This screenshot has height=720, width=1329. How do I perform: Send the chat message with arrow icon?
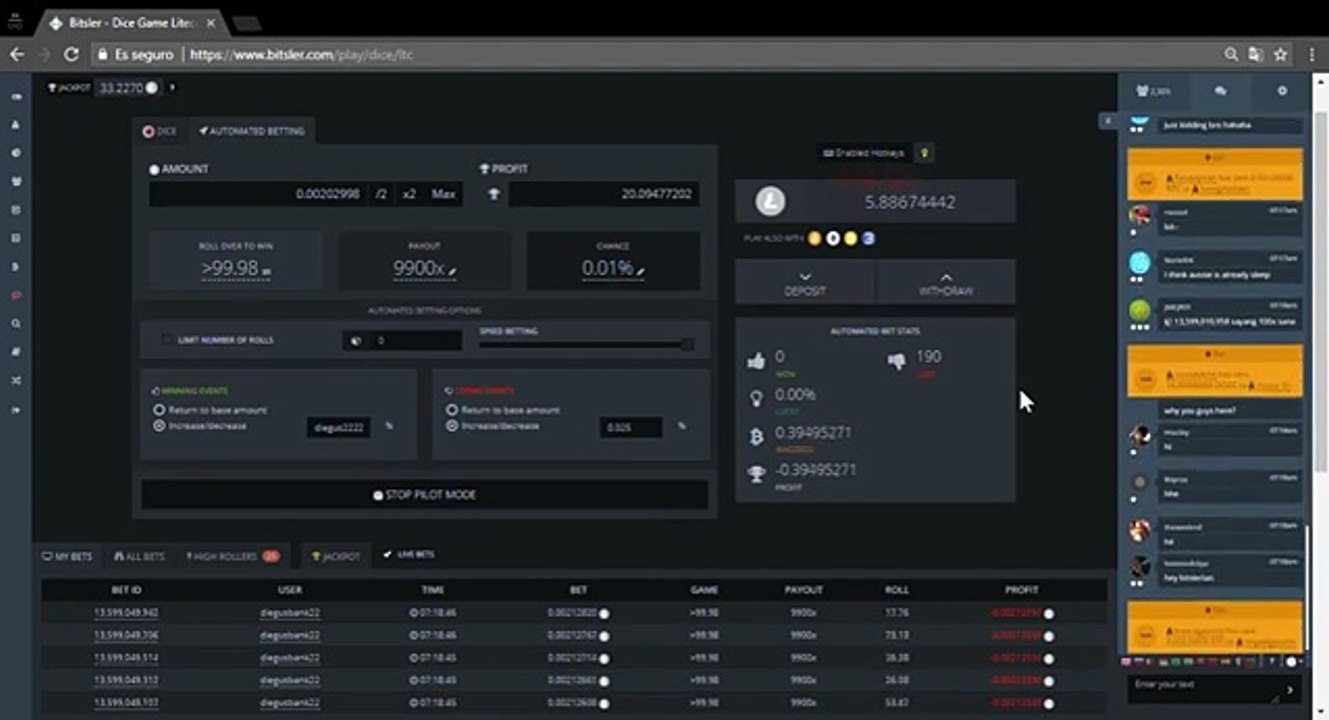pyautogui.click(x=1290, y=689)
